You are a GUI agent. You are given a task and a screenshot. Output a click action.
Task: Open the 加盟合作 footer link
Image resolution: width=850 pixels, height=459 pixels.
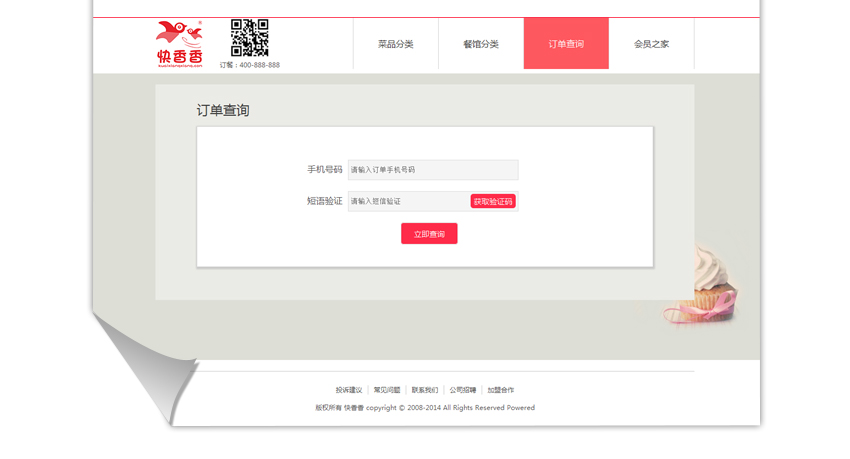pyautogui.click(x=501, y=390)
